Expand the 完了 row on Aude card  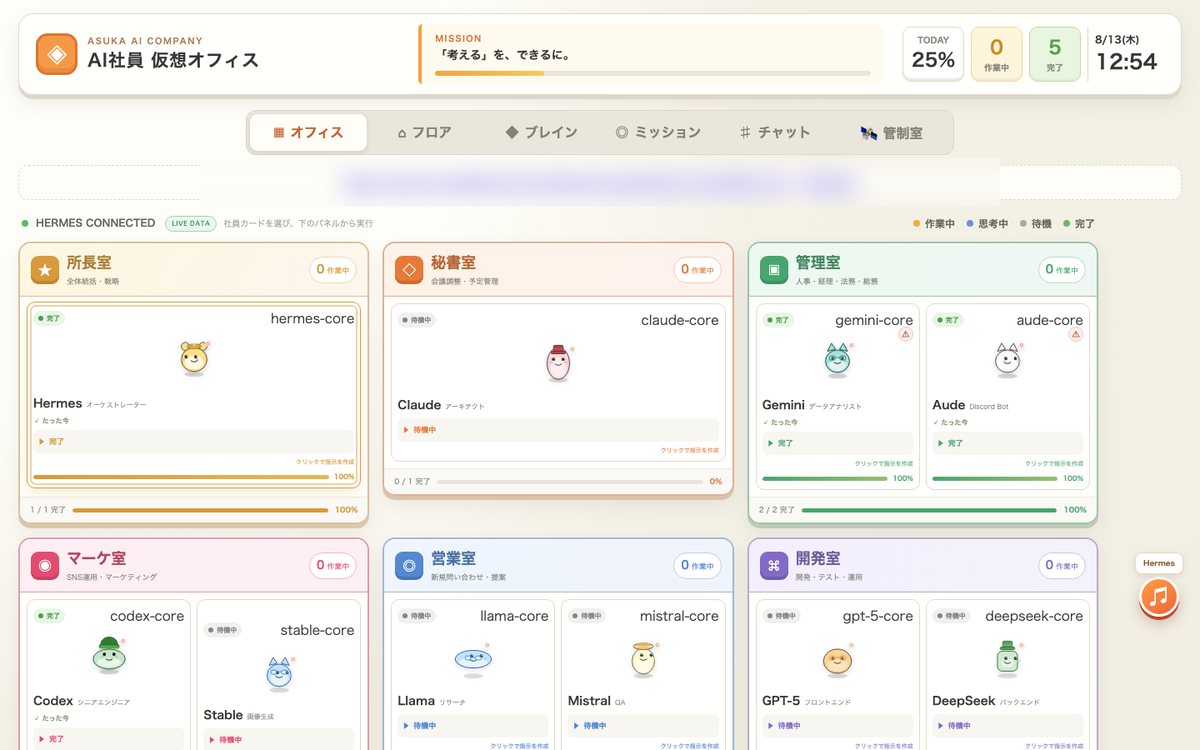pyautogui.click(x=1007, y=443)
